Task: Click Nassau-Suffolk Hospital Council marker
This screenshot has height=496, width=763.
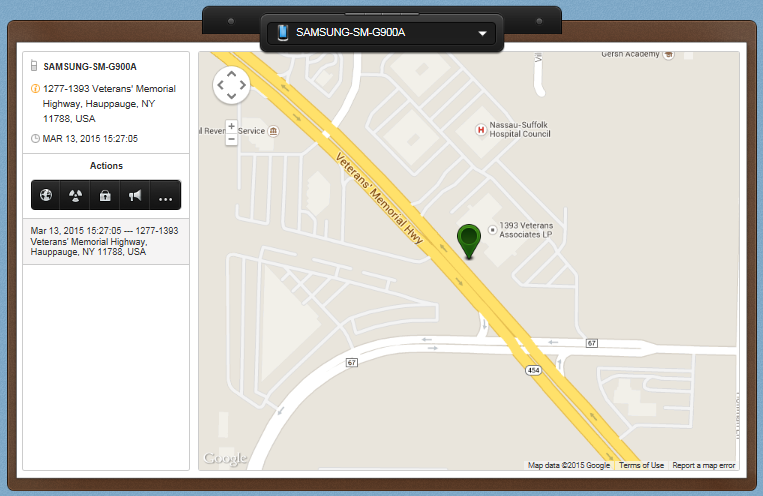Action: [x=481, y=129]
